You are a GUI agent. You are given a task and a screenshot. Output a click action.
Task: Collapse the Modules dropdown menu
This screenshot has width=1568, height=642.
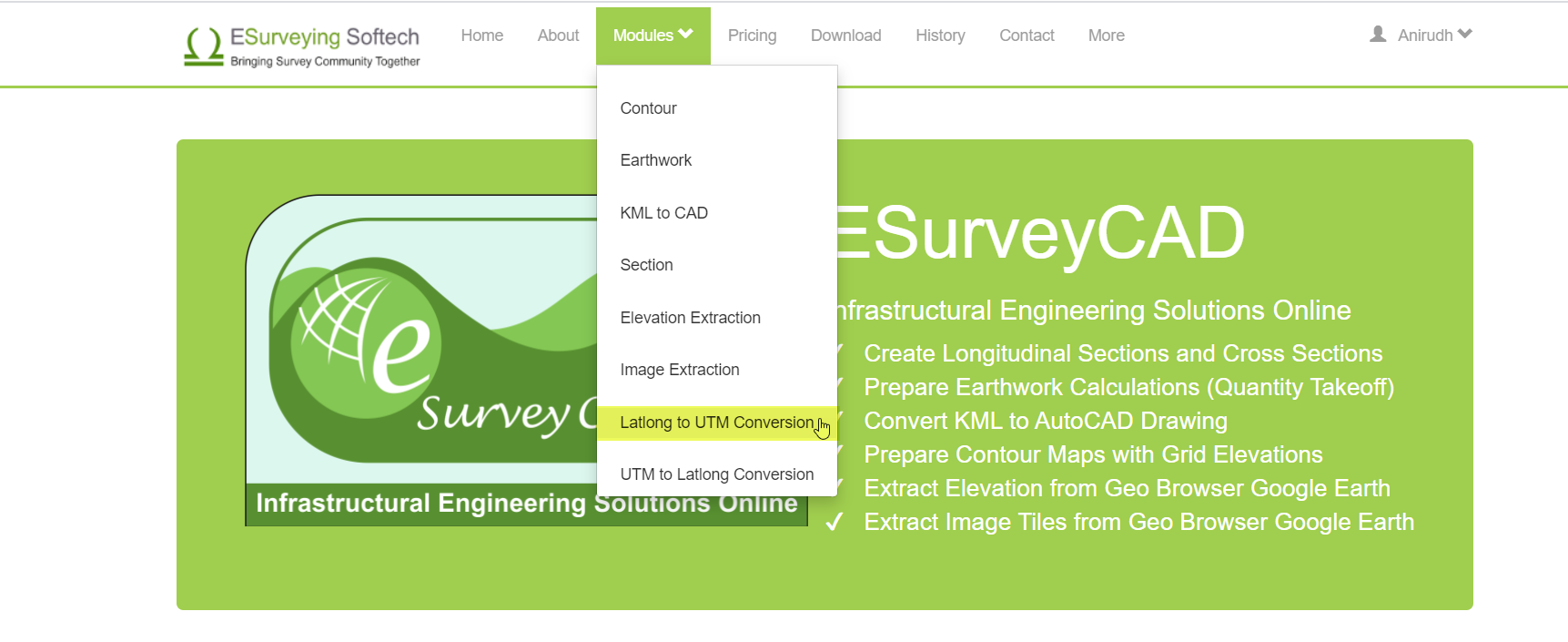coord(652,36)
